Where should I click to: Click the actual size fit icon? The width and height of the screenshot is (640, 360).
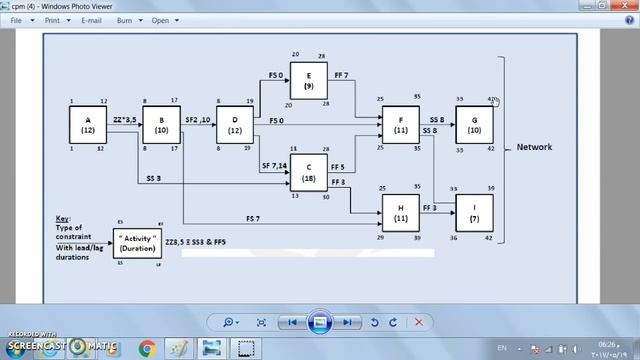pos(261,322)
